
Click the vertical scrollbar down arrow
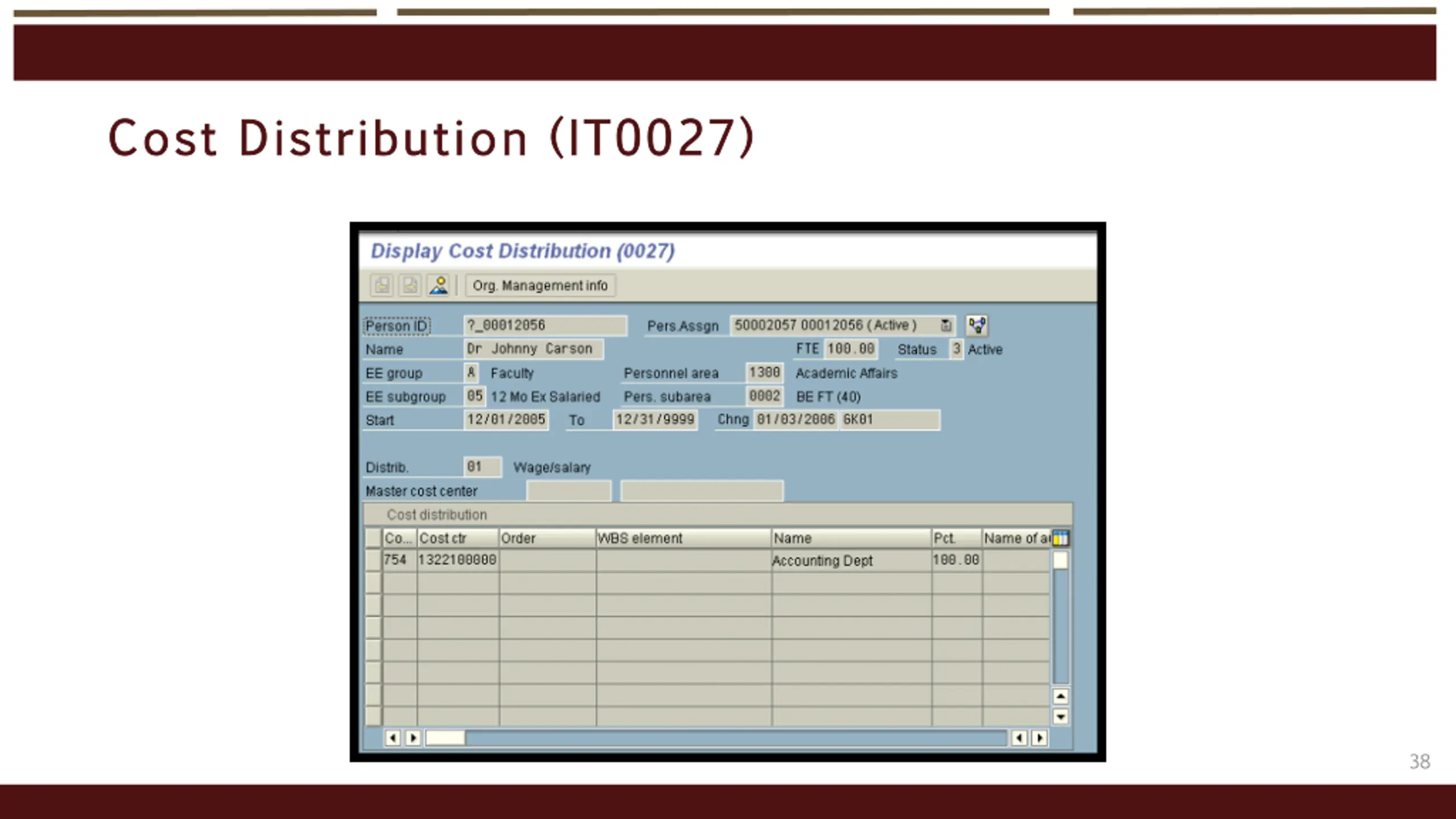pyautogui.click(x=1061, y=717)
